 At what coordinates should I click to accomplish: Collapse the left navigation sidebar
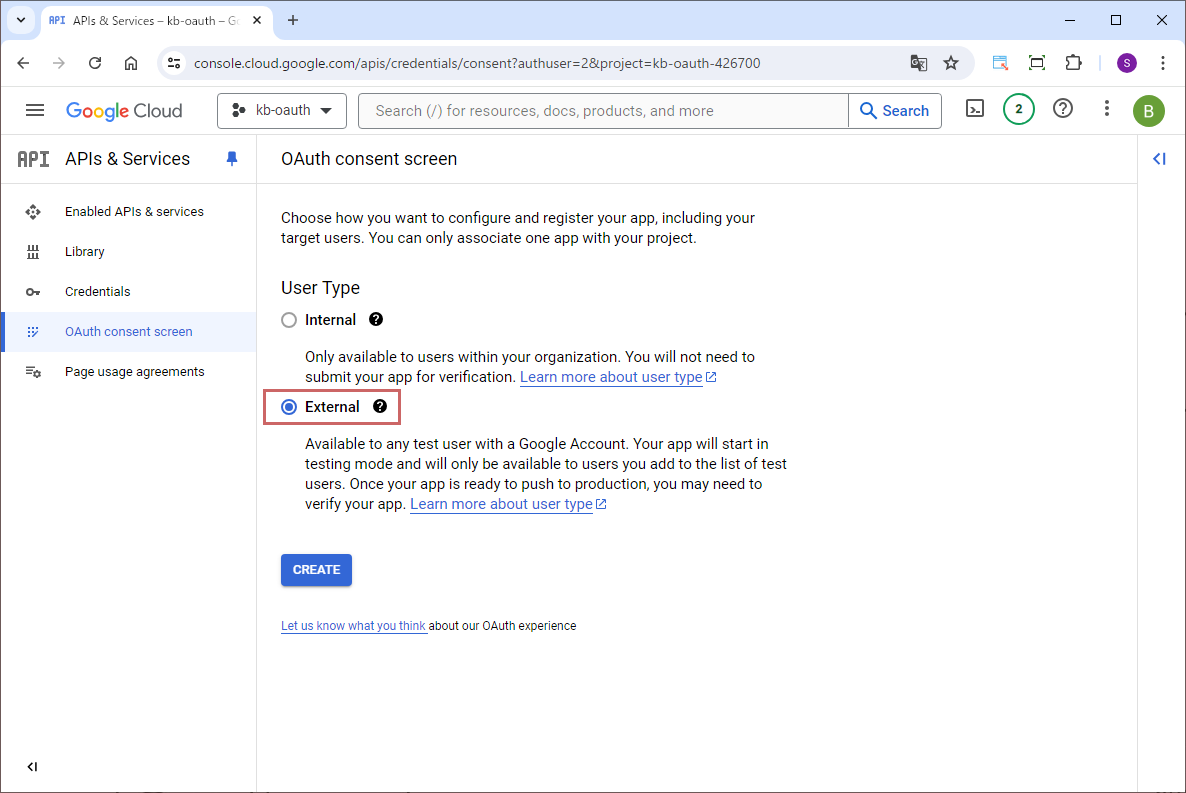(32, 767)
